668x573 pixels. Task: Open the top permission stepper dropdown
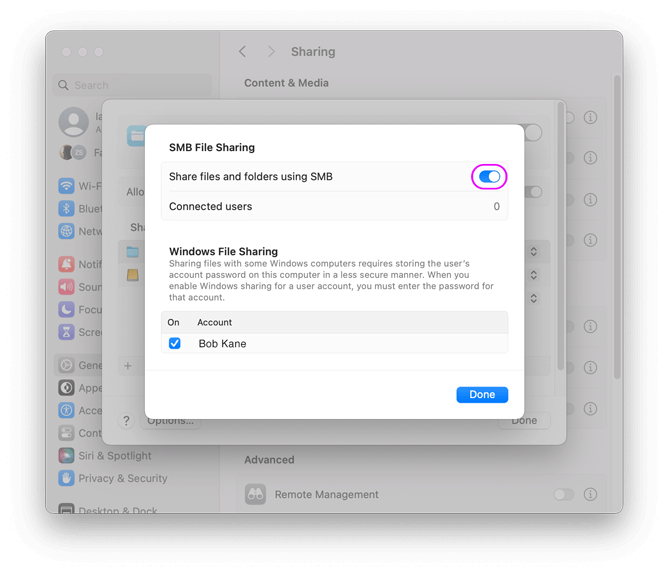(x=534, y=251)
